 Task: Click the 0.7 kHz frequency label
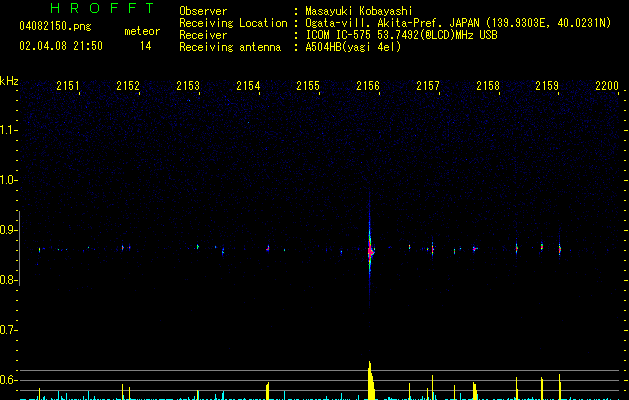8,330
